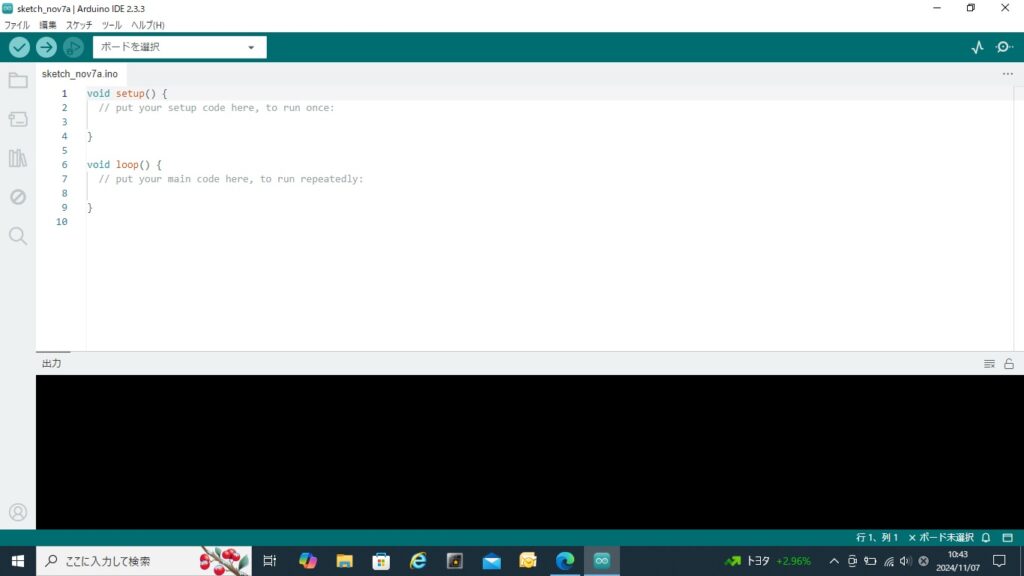The image size is (1024, 576).
Task: Open the Mail app from taskbar
Action: point(492,561)
